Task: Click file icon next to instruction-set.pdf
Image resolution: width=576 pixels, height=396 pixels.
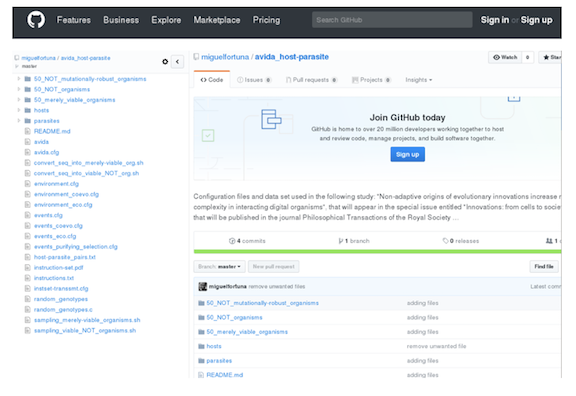Action: point(28,267)
